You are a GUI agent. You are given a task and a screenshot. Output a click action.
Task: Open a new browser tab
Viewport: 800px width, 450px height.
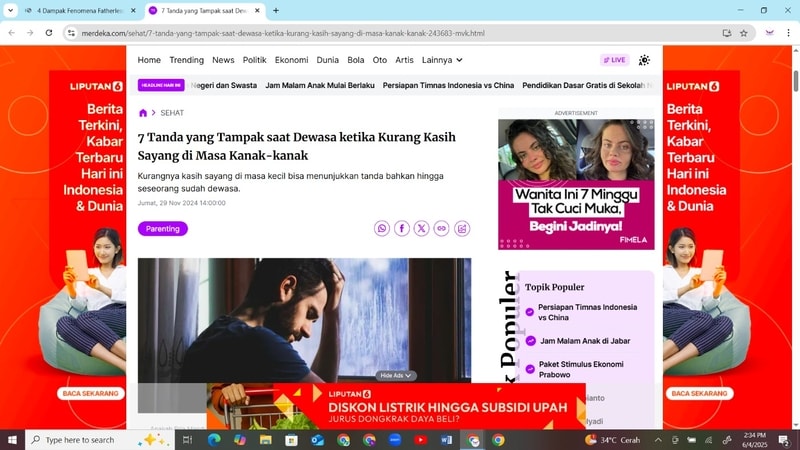[276, 10]
